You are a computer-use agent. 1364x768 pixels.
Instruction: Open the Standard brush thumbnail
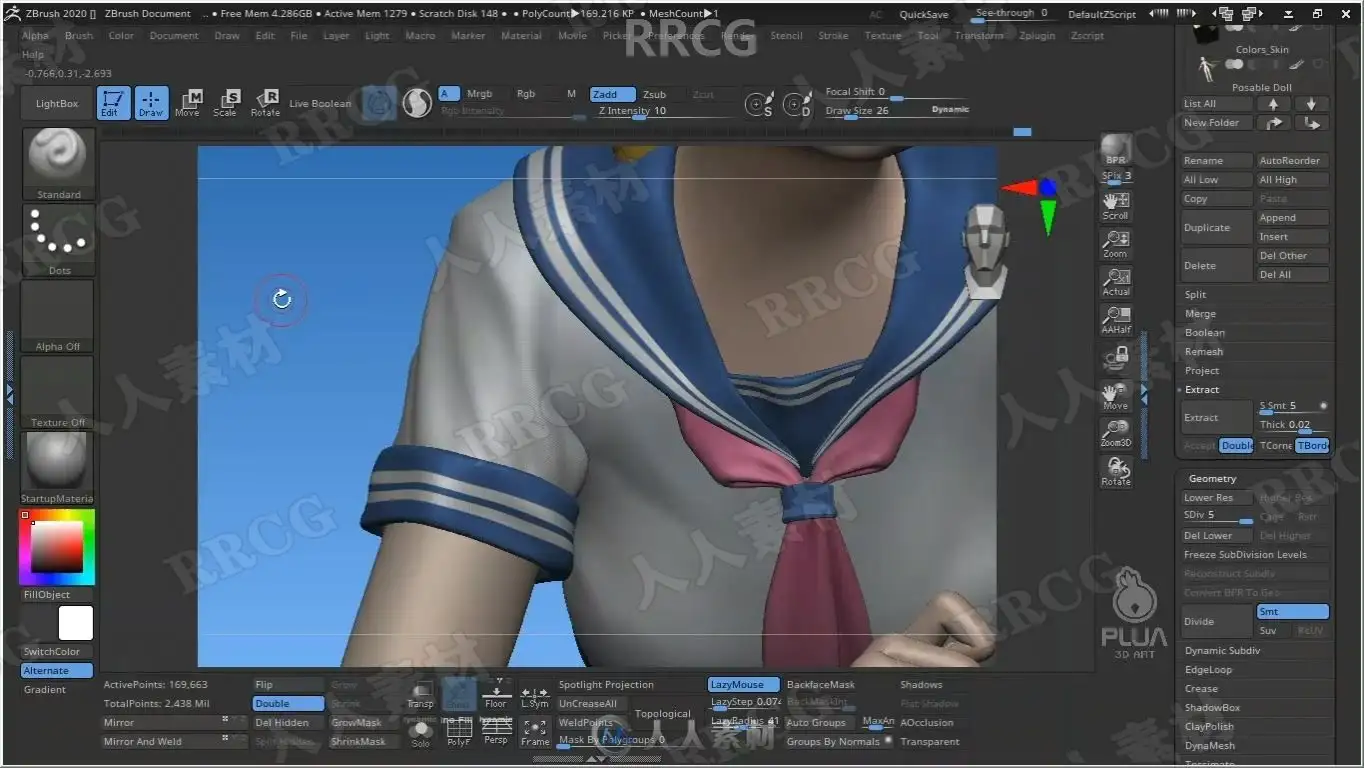point(58,164)
